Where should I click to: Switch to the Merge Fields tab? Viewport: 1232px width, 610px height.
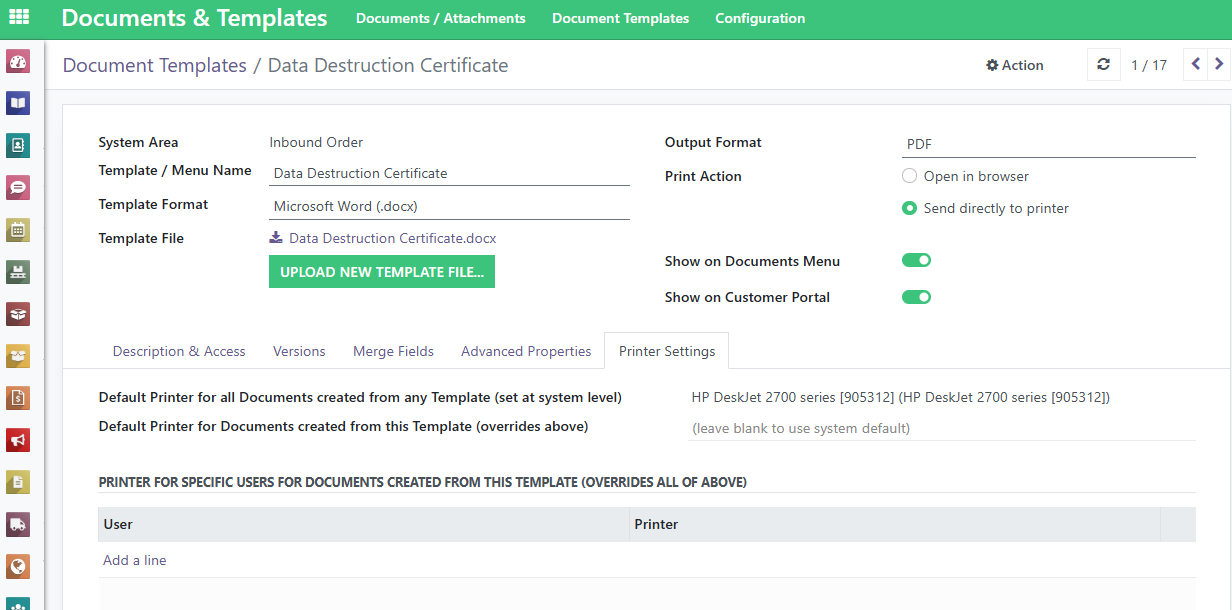coord(393,351)
